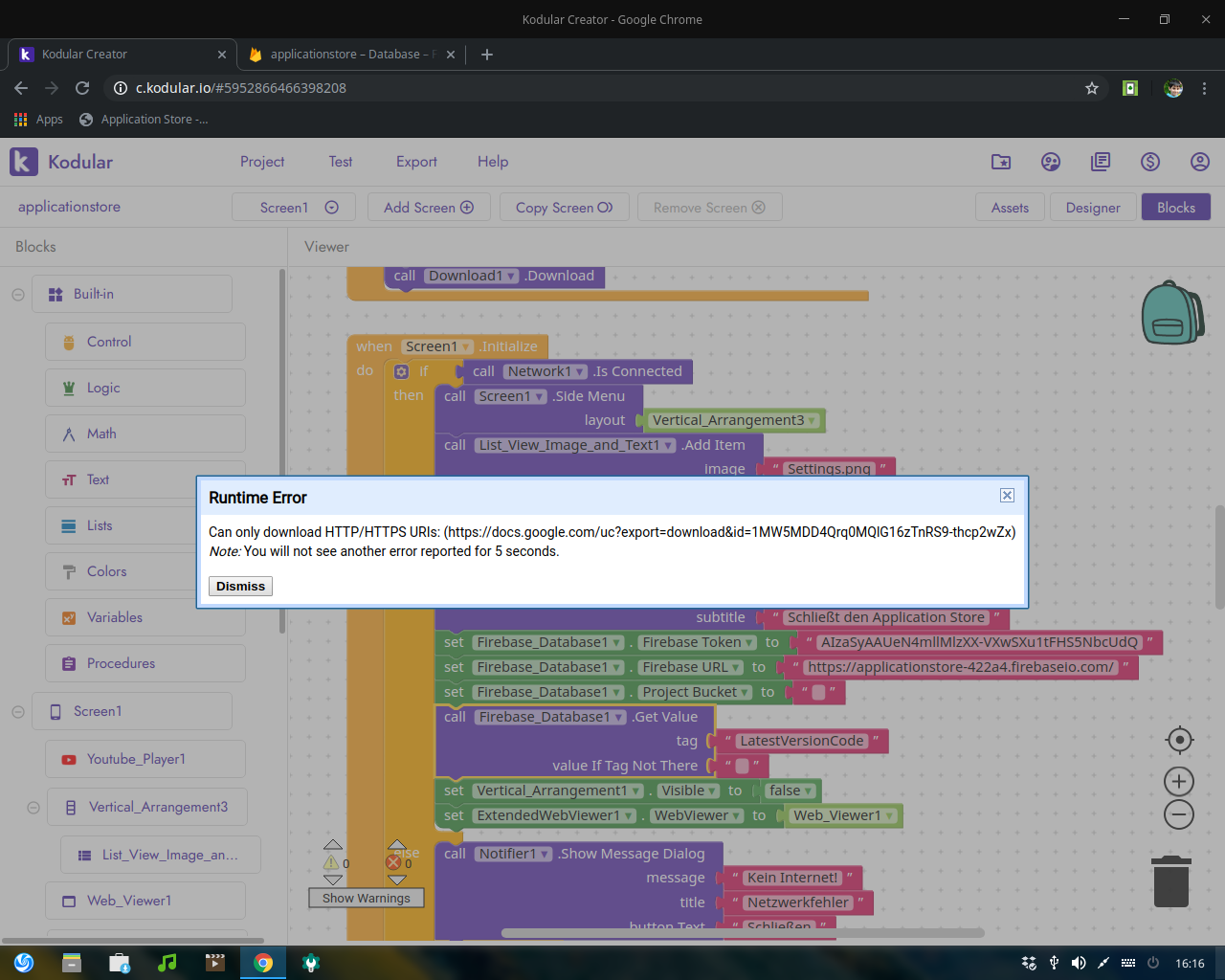Image resolution: width=1225 pixels, height=980 pixels.
Task: Click the Kodular logo icon
Action: (24, 162)
